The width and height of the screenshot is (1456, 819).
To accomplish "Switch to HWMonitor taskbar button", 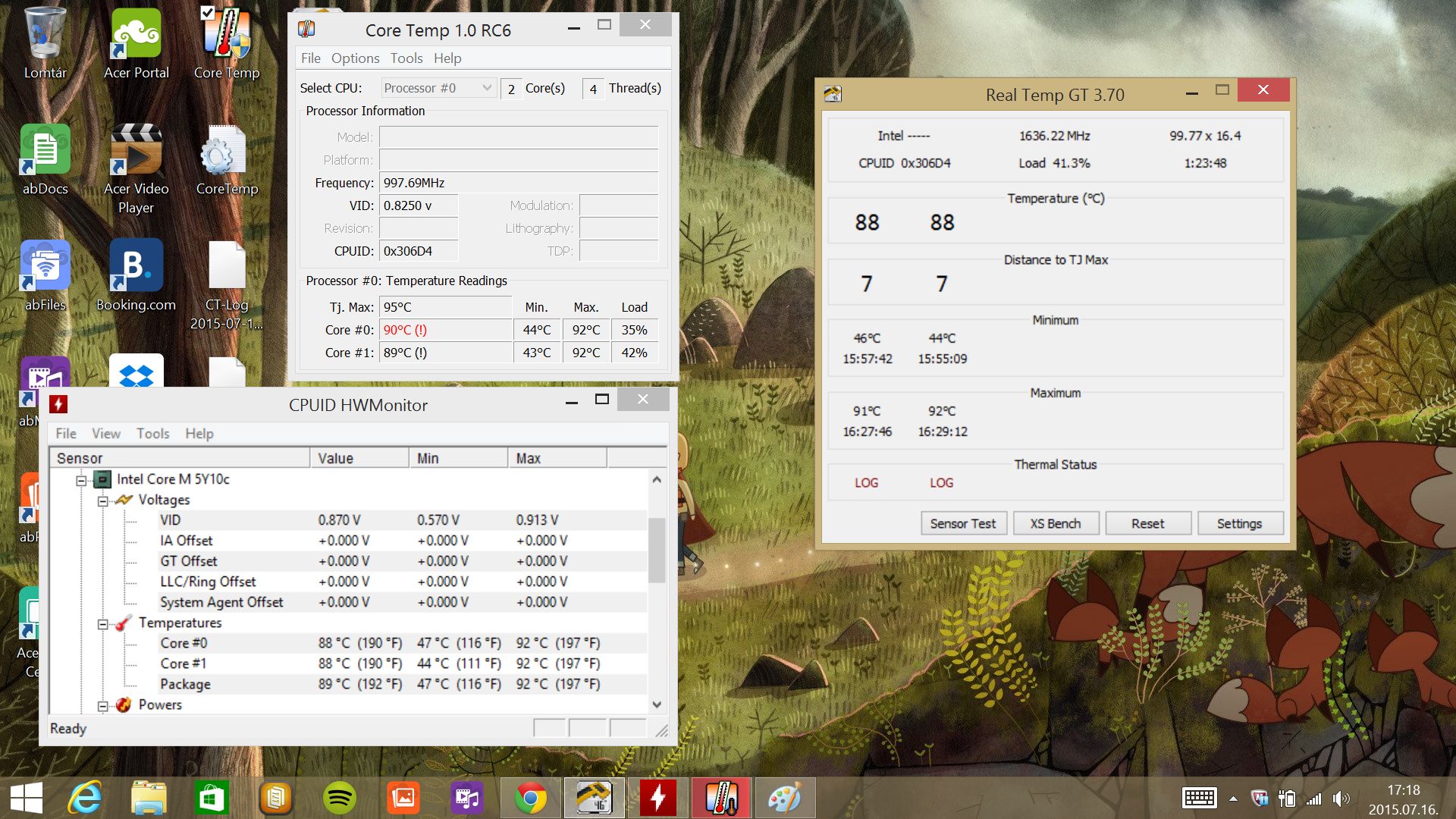I will (657, 798).
